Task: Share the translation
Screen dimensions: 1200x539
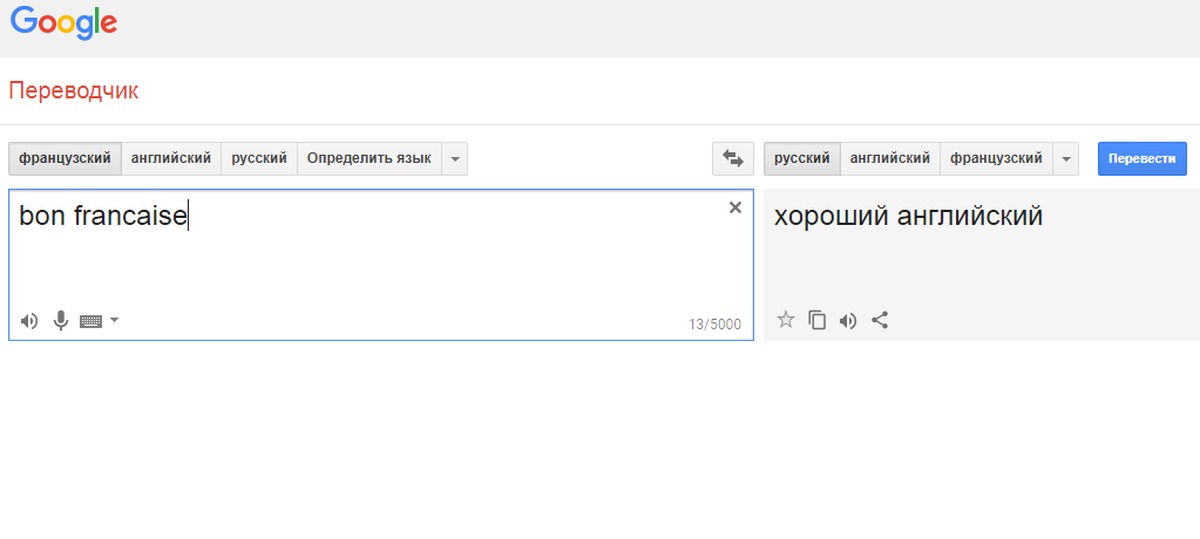Action: [x=880, y=320]
